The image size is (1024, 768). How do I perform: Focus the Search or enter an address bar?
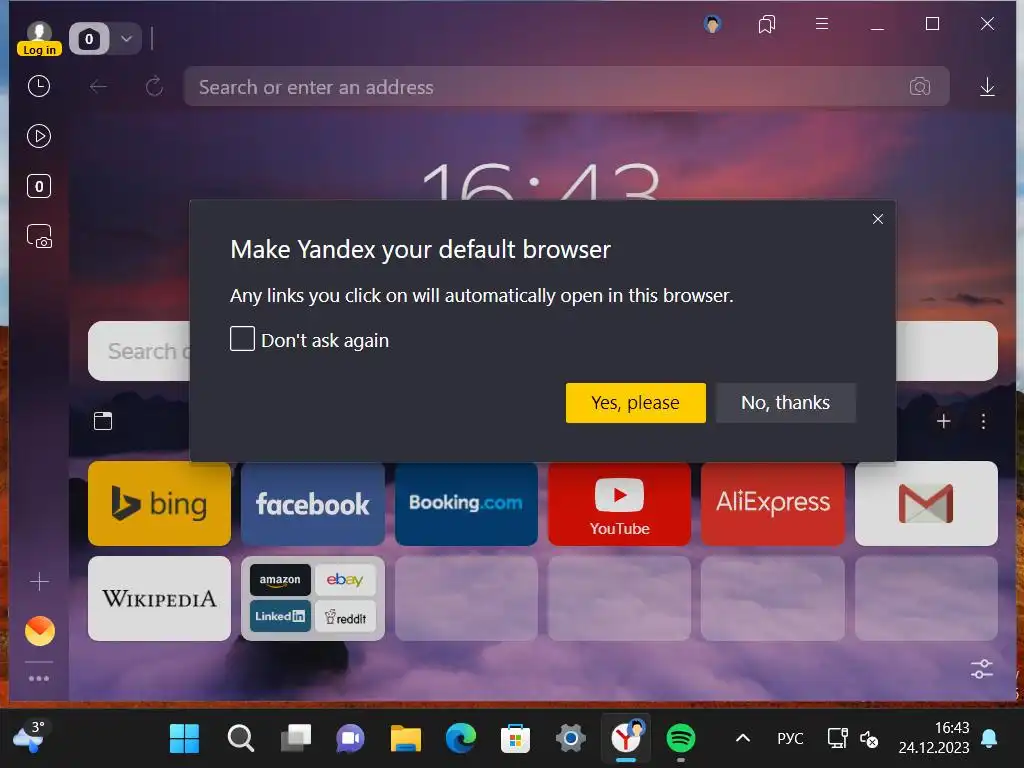coord(566,86)
